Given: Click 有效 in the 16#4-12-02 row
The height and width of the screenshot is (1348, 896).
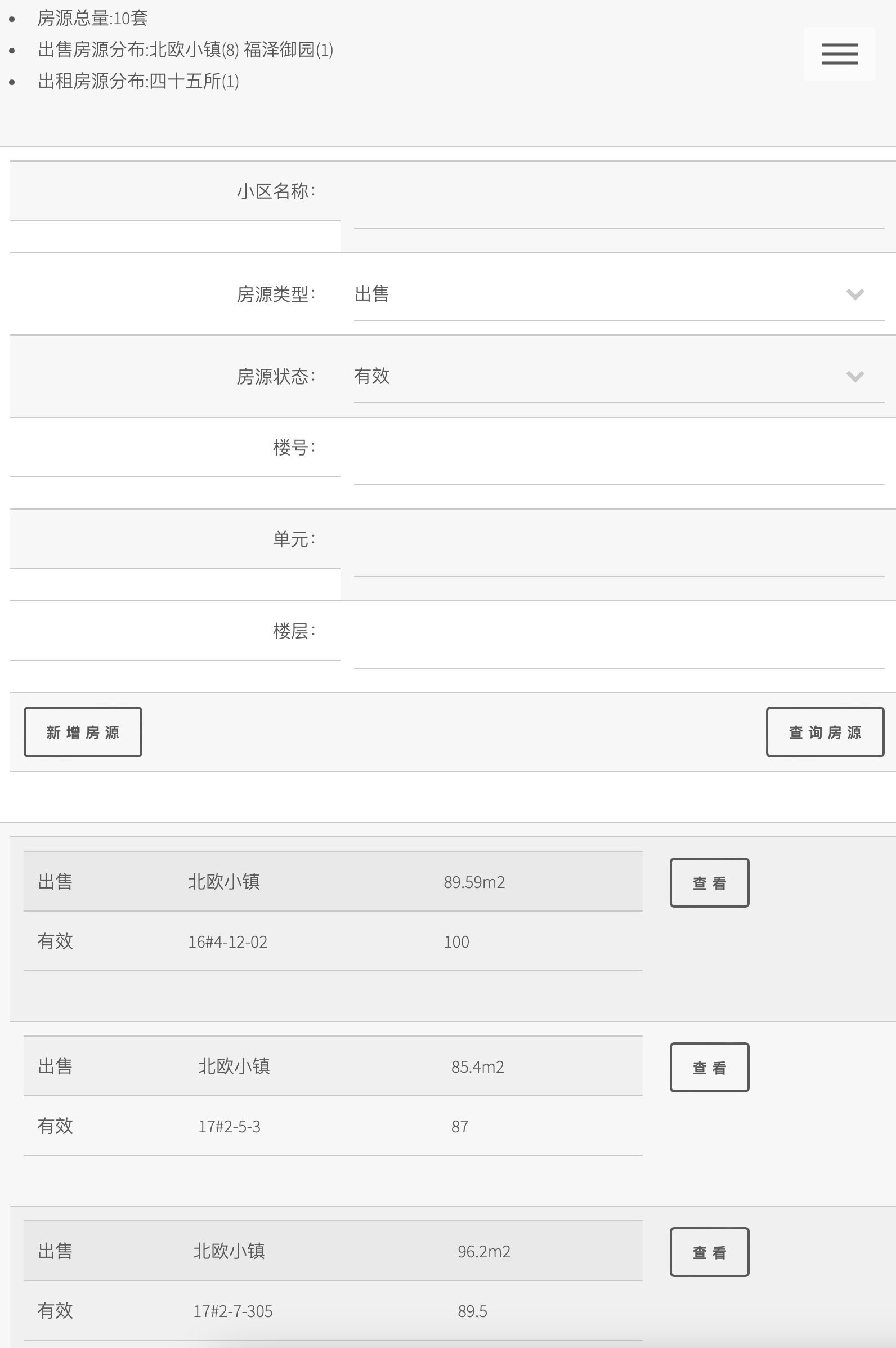Looking at the screenshot, I should (55, 941).
